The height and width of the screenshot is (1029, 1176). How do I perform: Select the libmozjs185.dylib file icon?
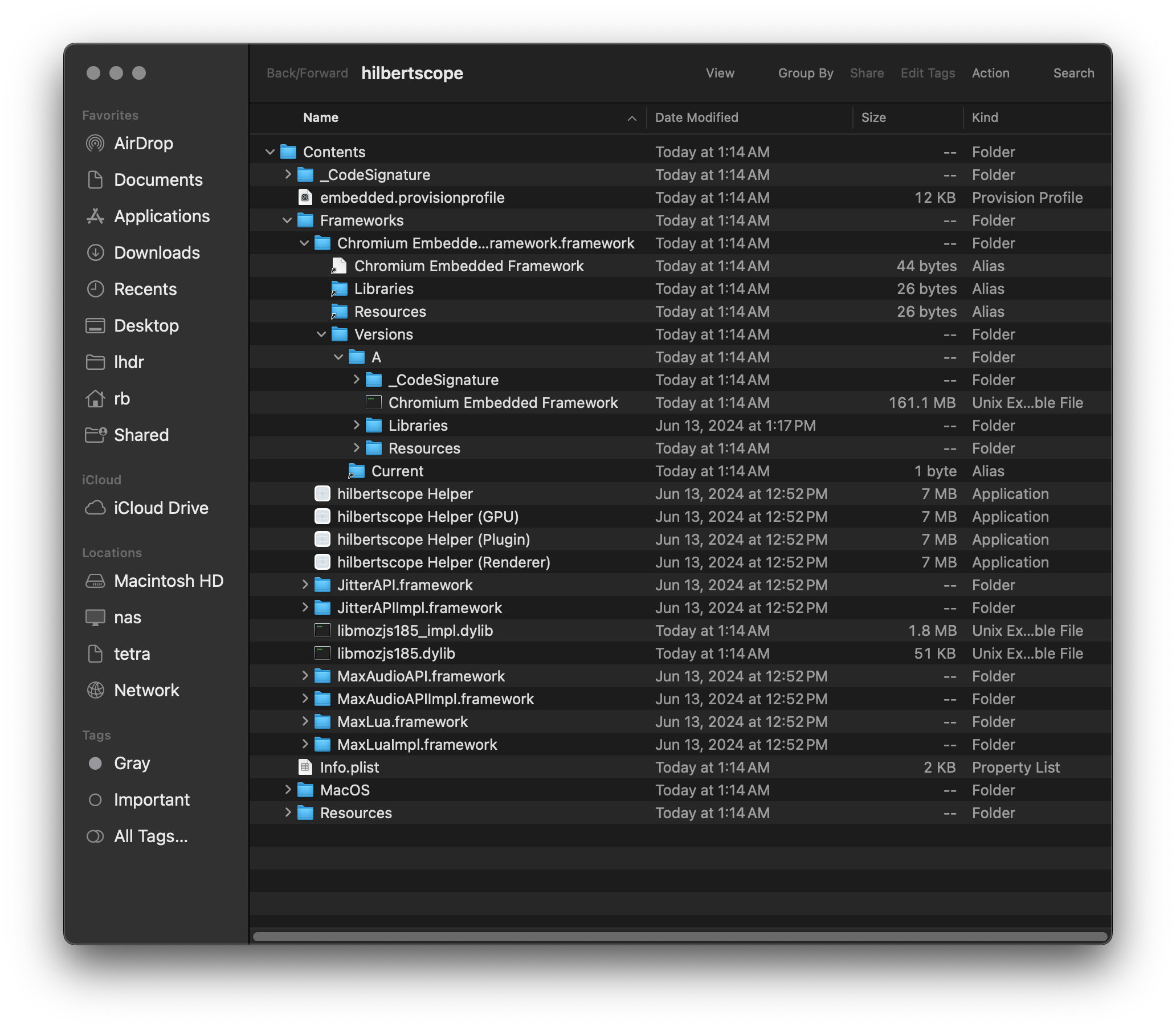coord(322,654)
